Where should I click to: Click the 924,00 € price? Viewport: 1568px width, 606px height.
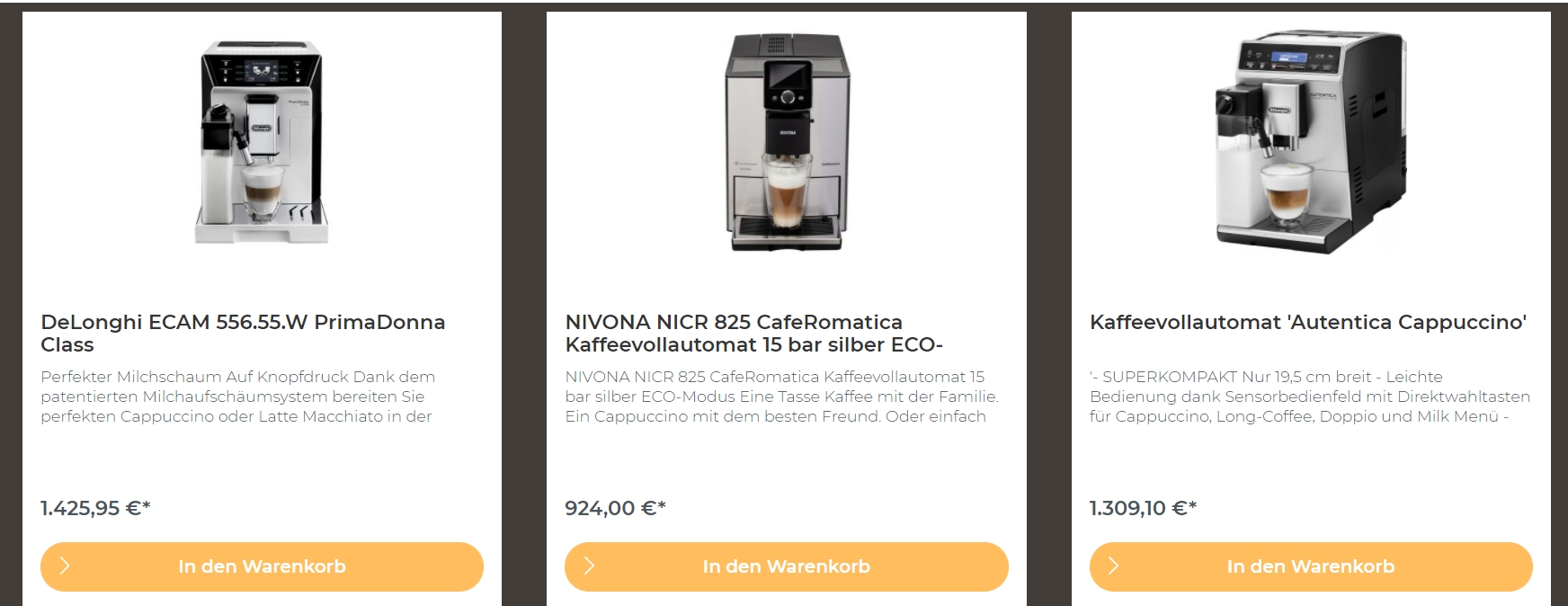(615, 508)
